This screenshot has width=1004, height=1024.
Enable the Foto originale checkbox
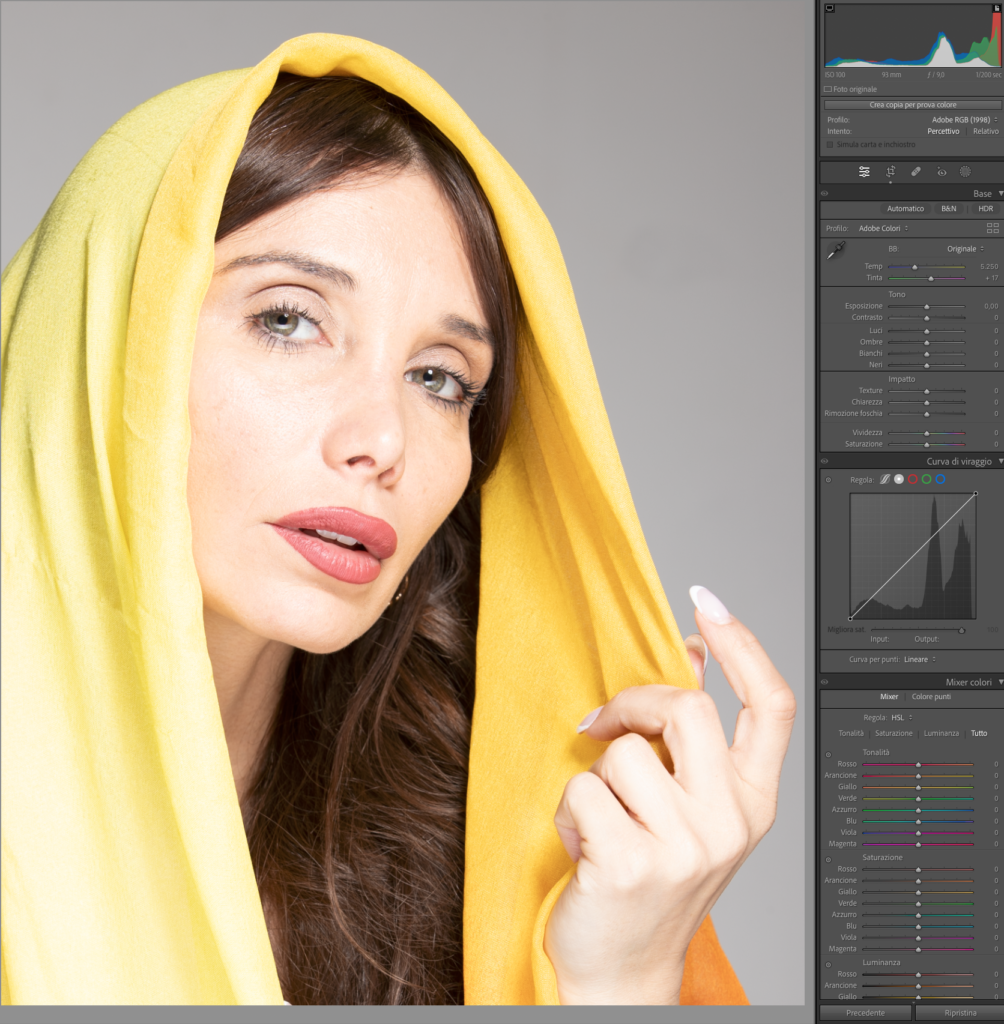click(828, 89)
